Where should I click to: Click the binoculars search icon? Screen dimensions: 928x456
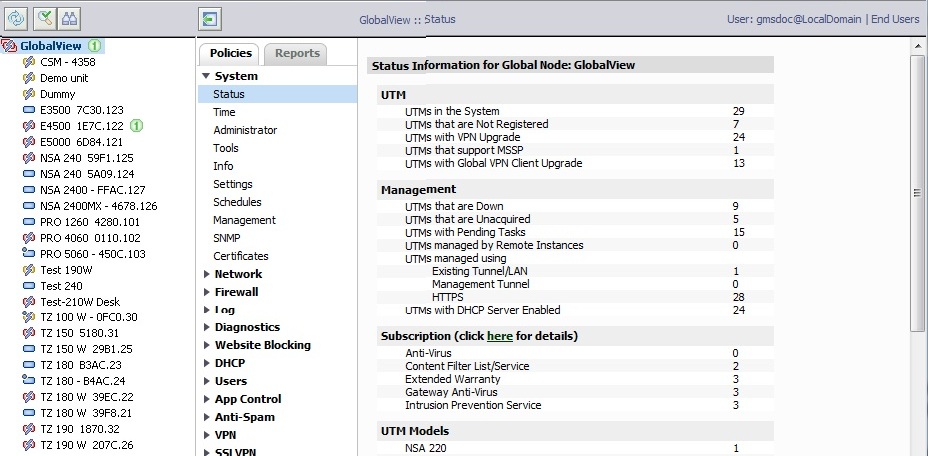[x=70, y=19]
